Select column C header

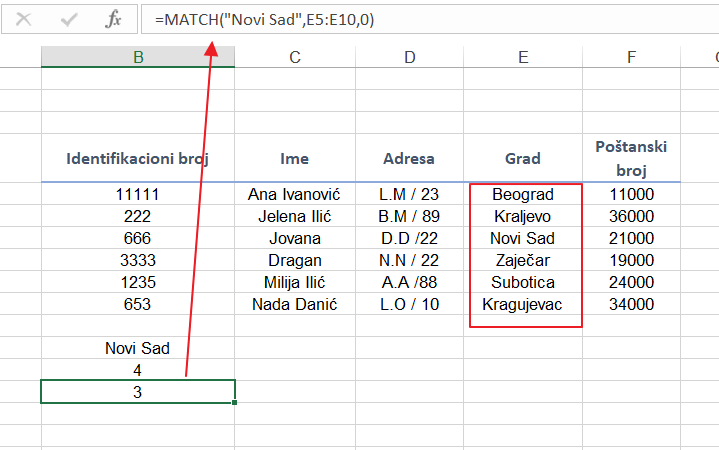tap(294, 58)
